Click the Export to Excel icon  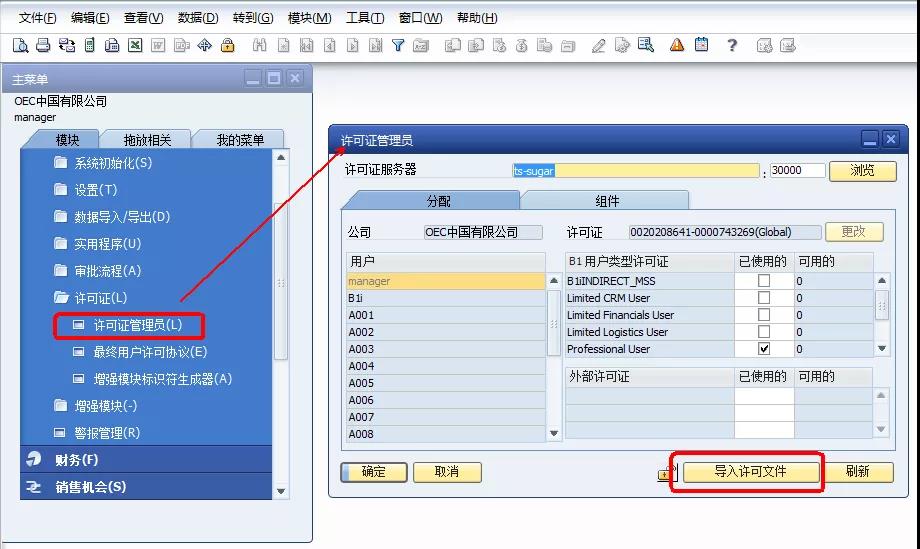point(135,45)
